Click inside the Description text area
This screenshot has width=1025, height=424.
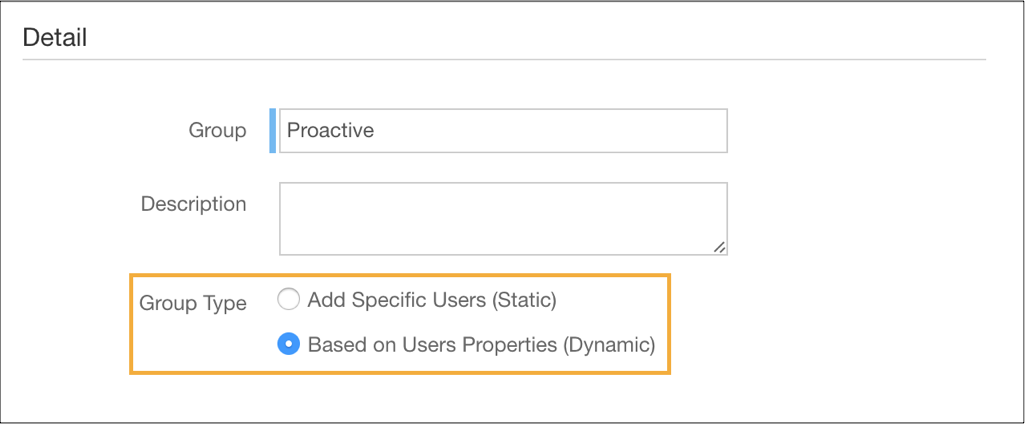(503, 219)
